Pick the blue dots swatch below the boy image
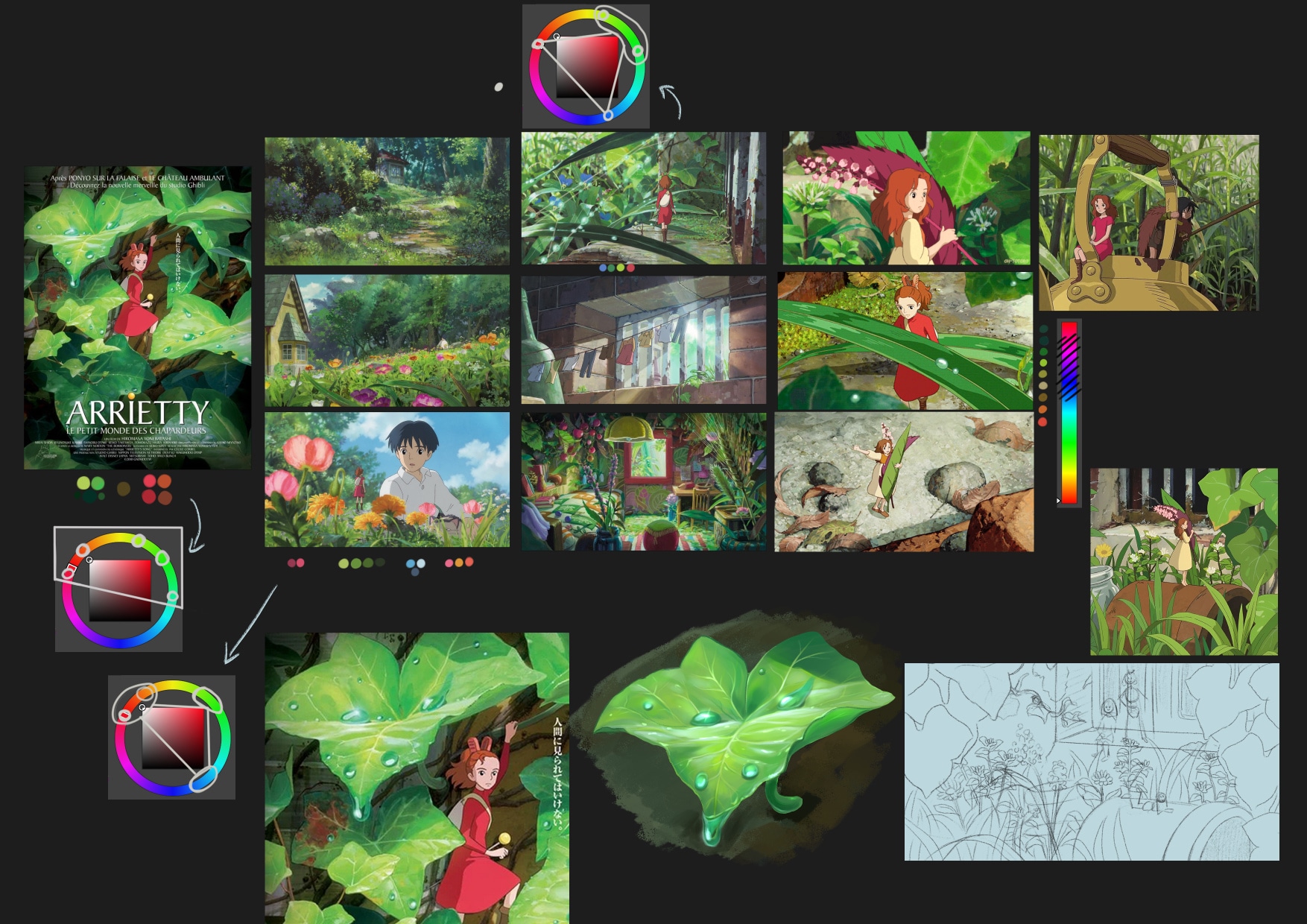 coord(415,566)
